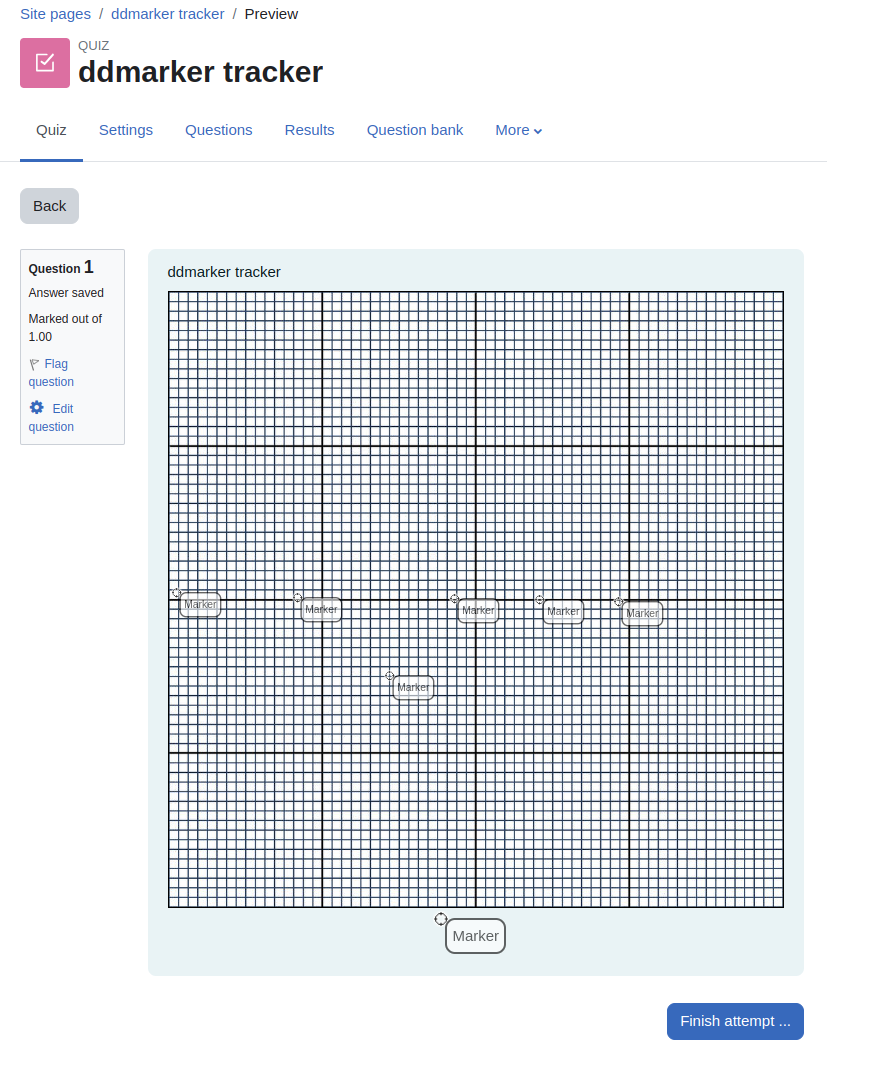Select the unplaced Marker below the grid

click(x=475, y=936)
